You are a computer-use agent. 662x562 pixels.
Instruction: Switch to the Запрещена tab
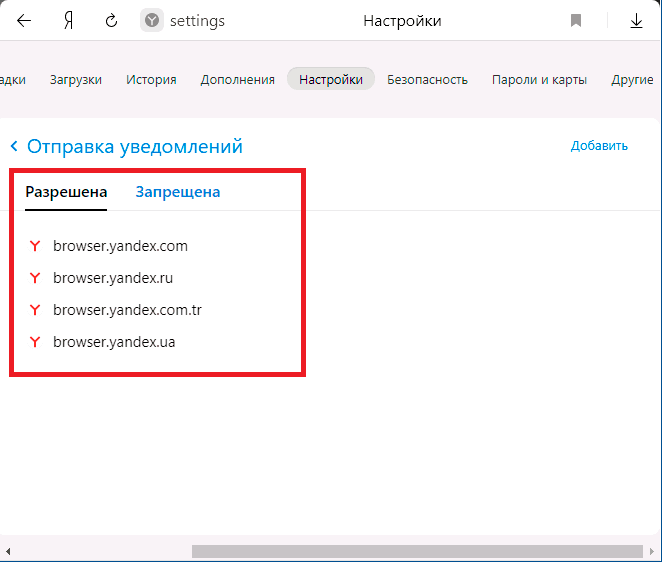tap(178, 192)
